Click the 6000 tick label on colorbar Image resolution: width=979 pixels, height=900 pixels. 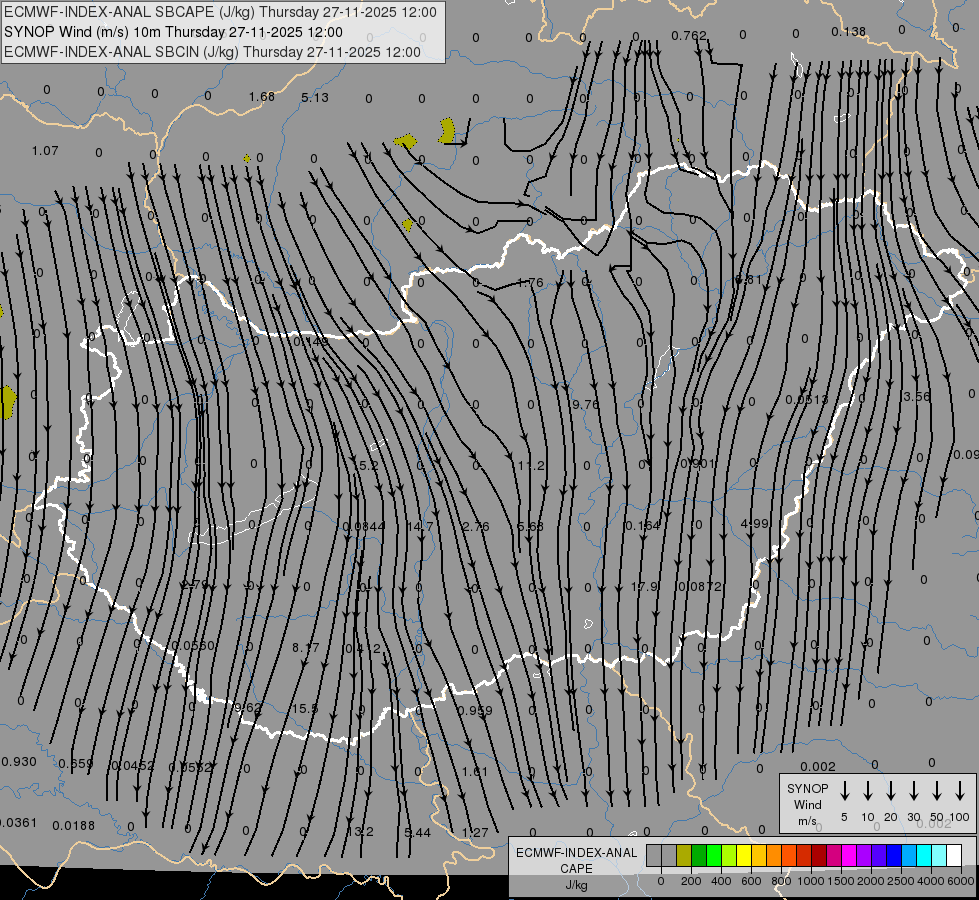pos(961,881)
